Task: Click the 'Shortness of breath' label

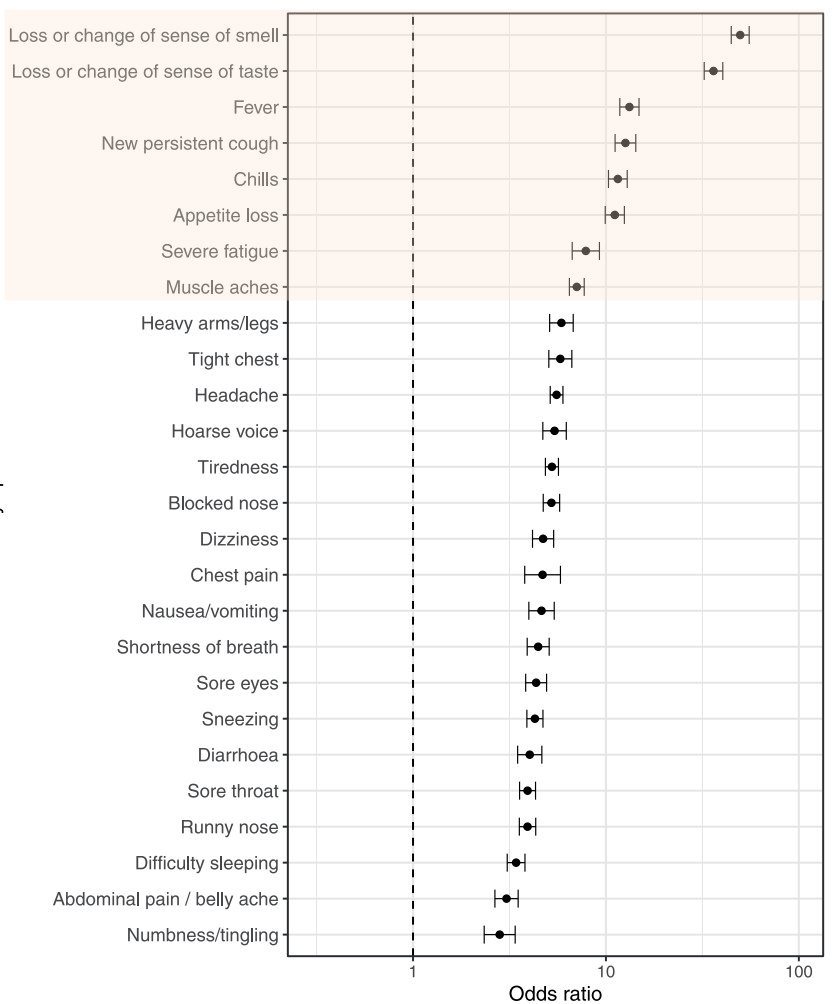Action: pyautogui.click(x=197, y=647)
